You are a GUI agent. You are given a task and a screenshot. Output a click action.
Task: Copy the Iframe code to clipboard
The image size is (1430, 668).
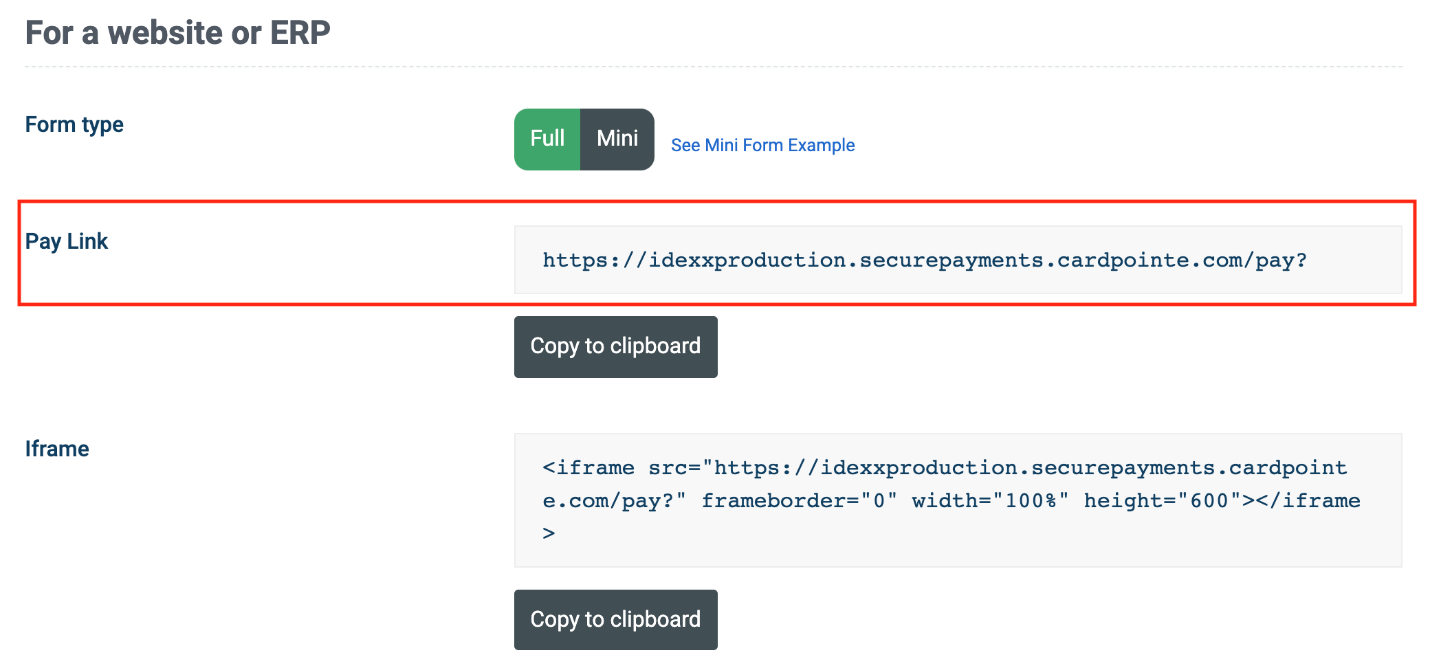pyautogui.click(x=615, y=620)
